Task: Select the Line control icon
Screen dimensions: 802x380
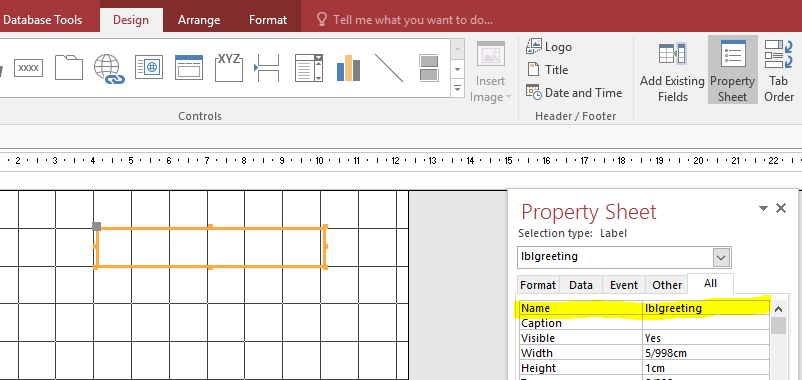Action: tap(389, 68)
